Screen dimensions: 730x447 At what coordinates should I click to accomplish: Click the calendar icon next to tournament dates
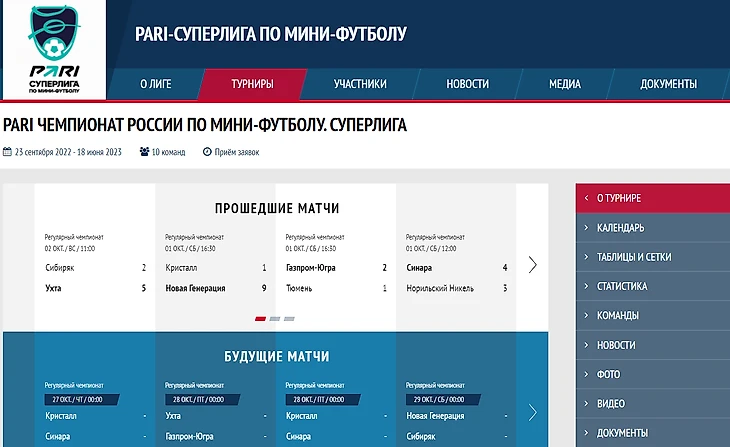[x=7, y=152]
